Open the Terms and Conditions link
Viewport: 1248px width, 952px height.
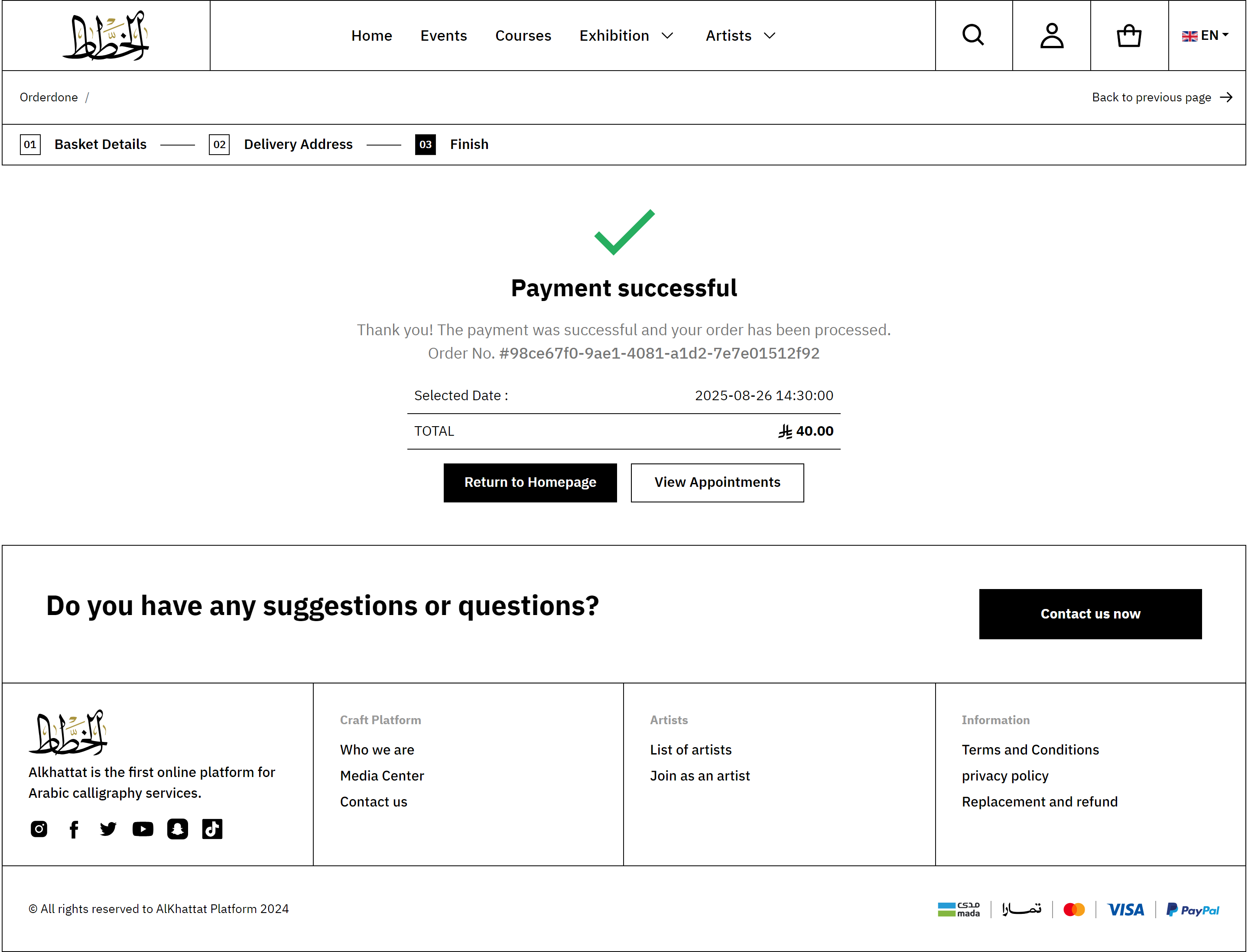(1030, 750)
